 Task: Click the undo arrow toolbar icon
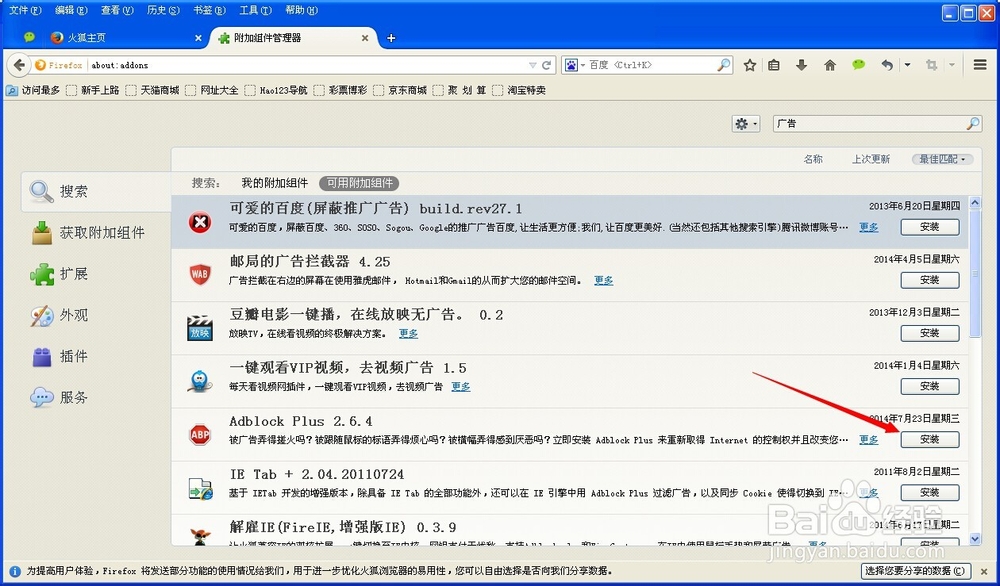pos(886,64)
